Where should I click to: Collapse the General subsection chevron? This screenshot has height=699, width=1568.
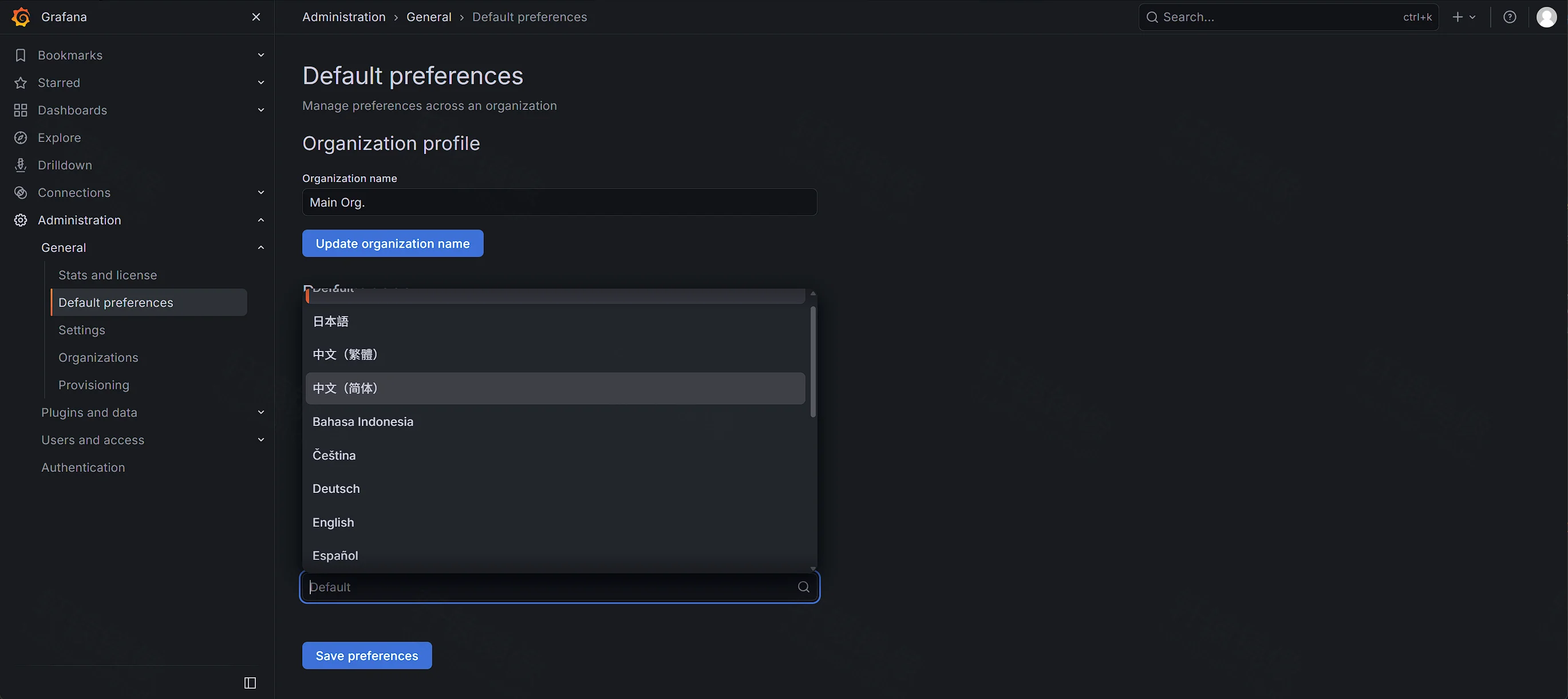coord(261,247)
